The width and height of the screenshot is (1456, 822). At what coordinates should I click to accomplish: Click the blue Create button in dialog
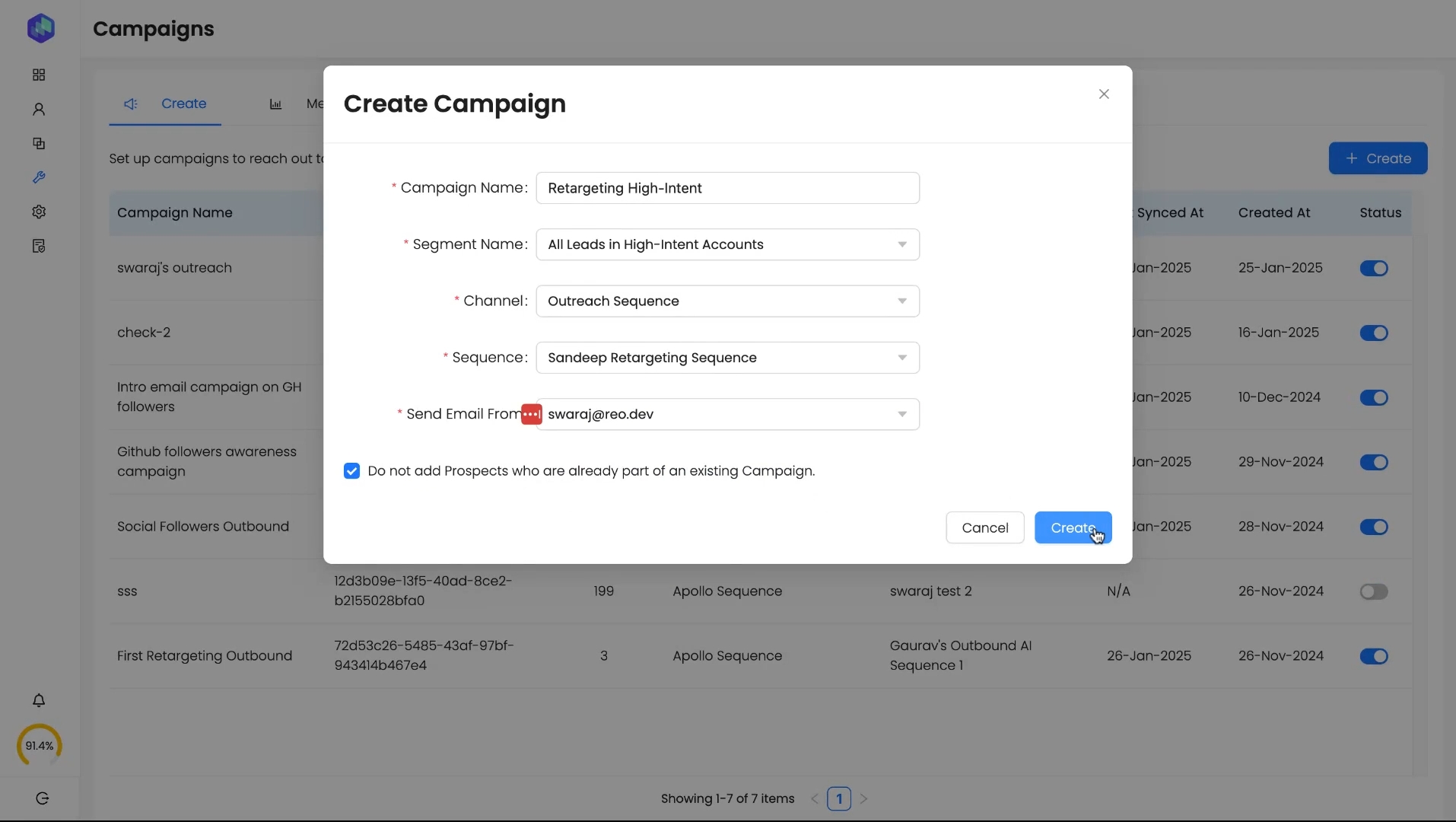[1073, 527]
